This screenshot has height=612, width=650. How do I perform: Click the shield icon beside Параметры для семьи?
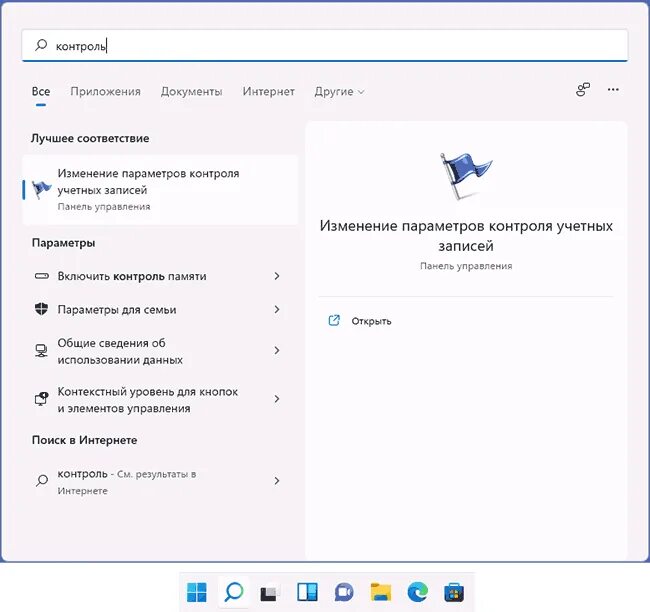(41, 309)
